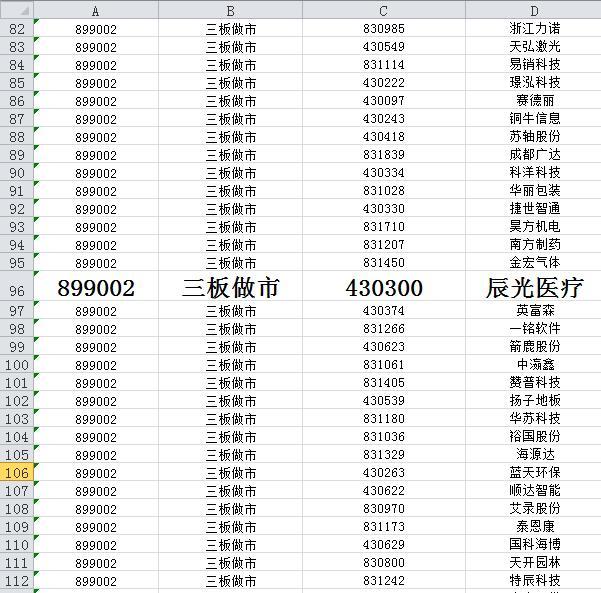Click cell containing 赞普科技

click(x=534, y=382)
